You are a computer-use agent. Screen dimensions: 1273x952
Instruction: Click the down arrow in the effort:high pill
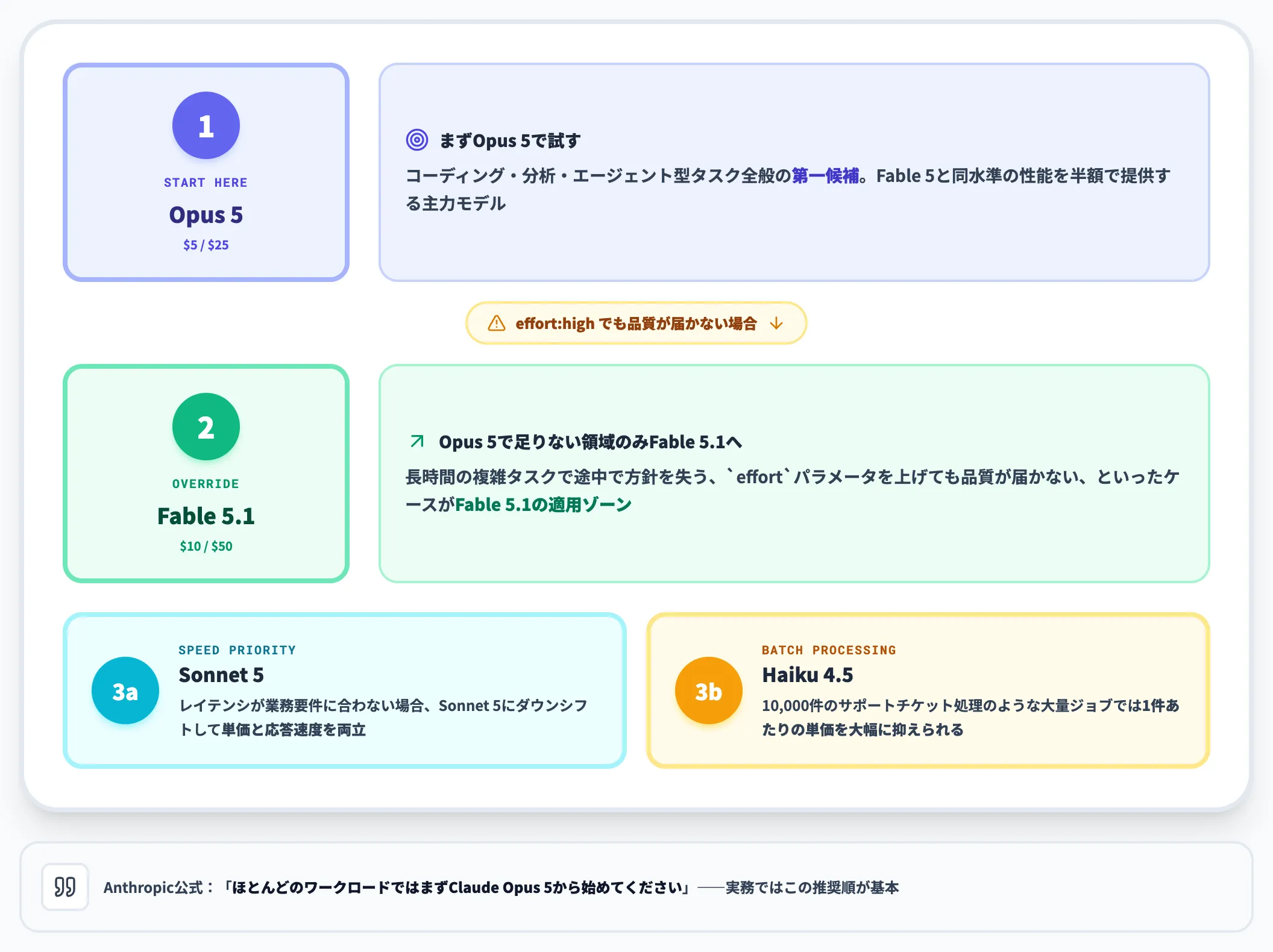pyautogui.click(x=776, y=324)
